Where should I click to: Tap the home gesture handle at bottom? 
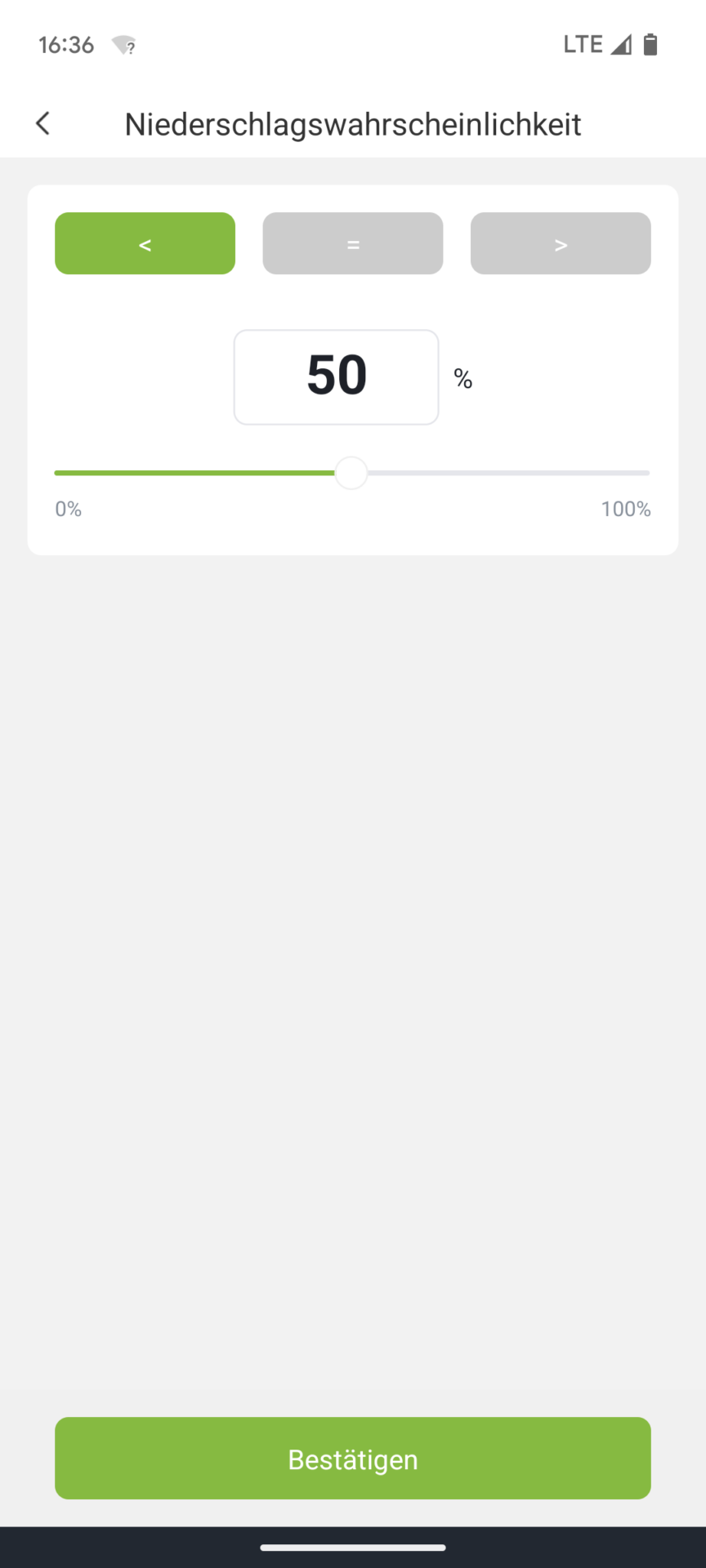[x=353, y=1547]
